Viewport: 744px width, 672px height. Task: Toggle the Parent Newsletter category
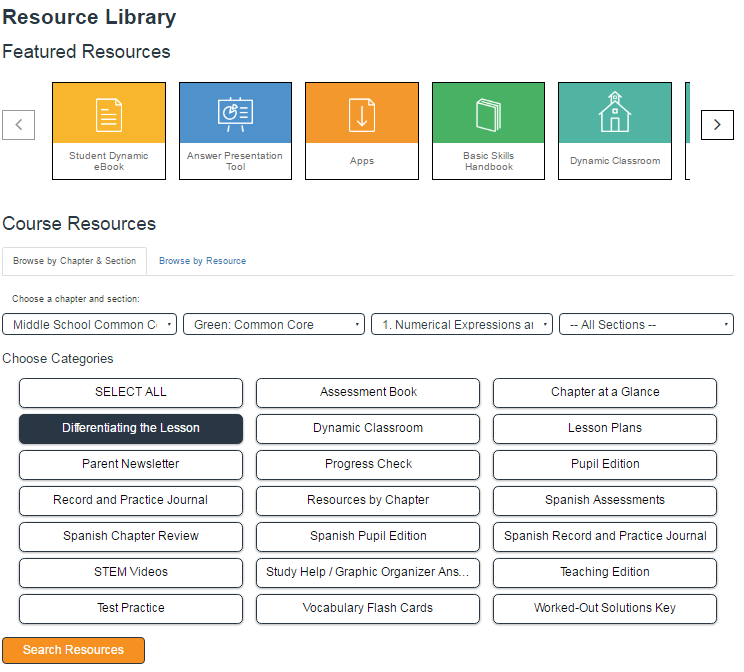coord(131,465)
